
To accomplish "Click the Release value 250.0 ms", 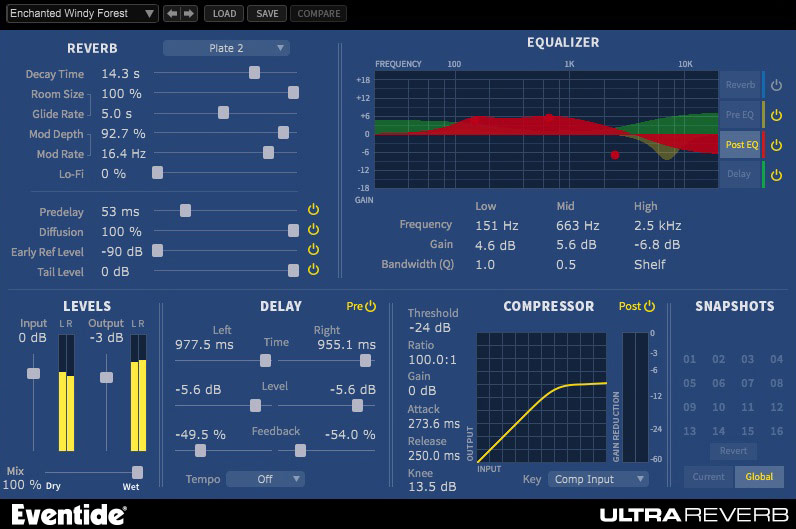I will click(x=434, y=455).
